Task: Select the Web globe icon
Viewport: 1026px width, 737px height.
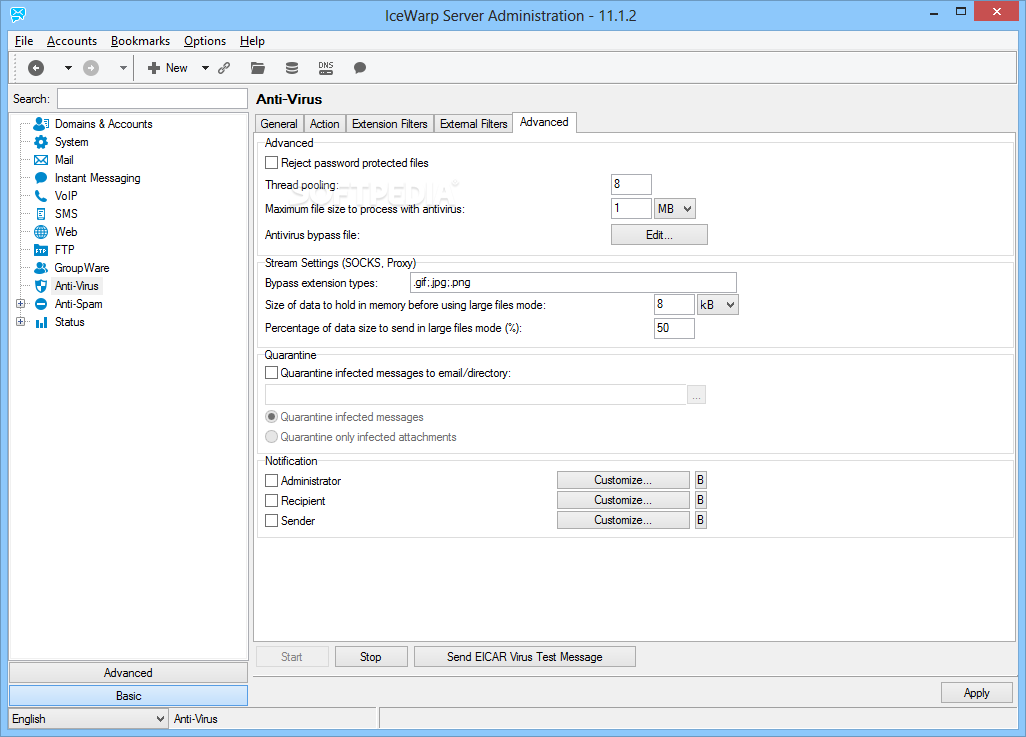Action: (41, 232)
